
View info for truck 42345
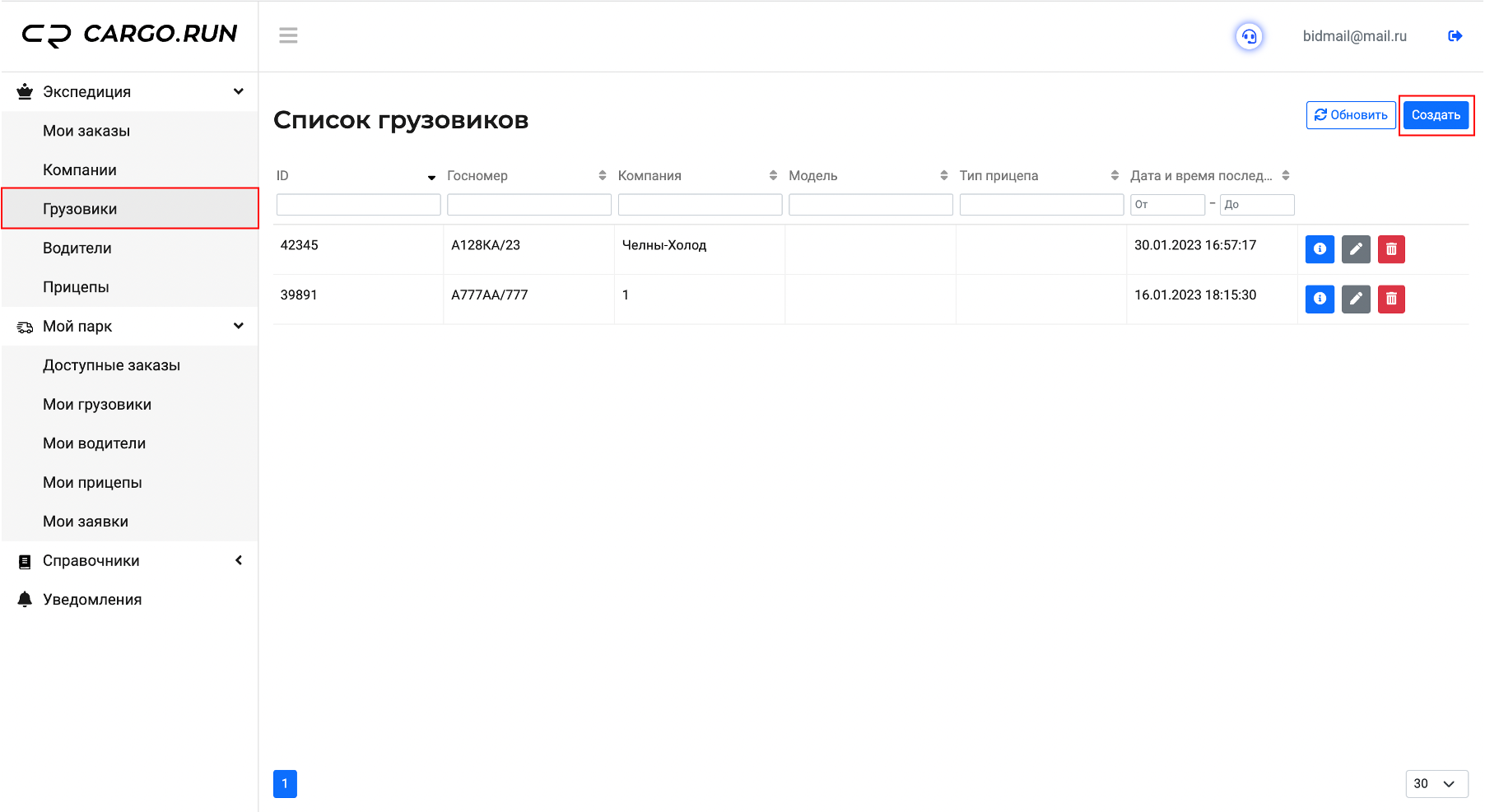[x=1320, y=249]
